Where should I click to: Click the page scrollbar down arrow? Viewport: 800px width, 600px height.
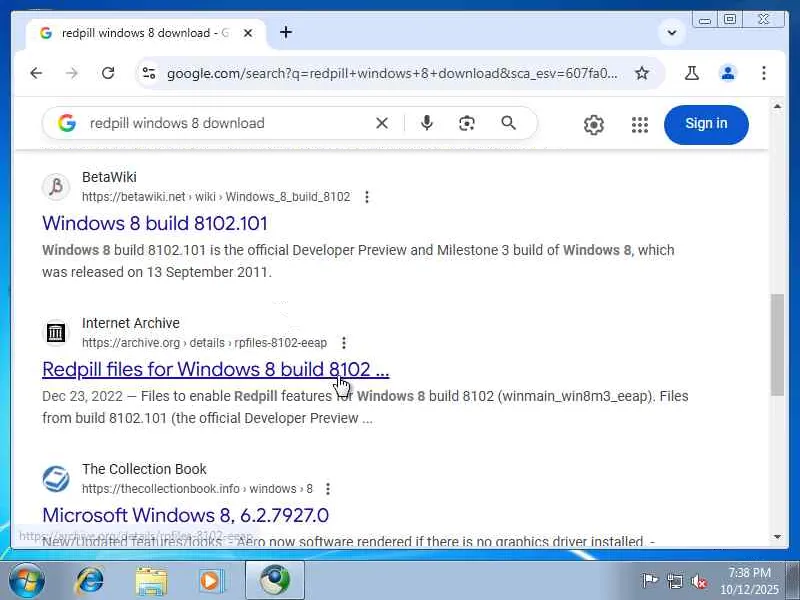(x=777, y=536)
